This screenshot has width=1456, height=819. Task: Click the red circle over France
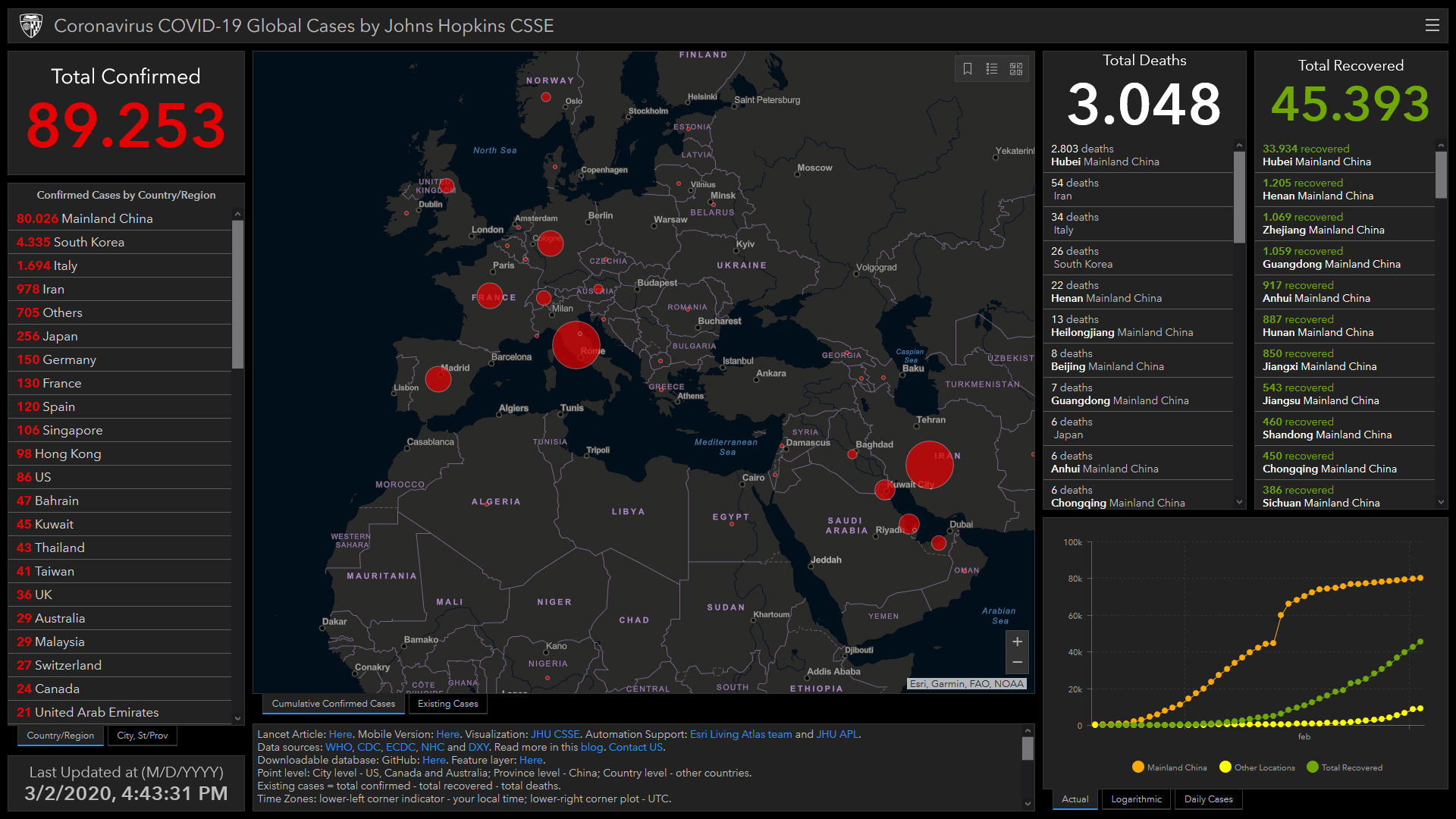[490, 296]
